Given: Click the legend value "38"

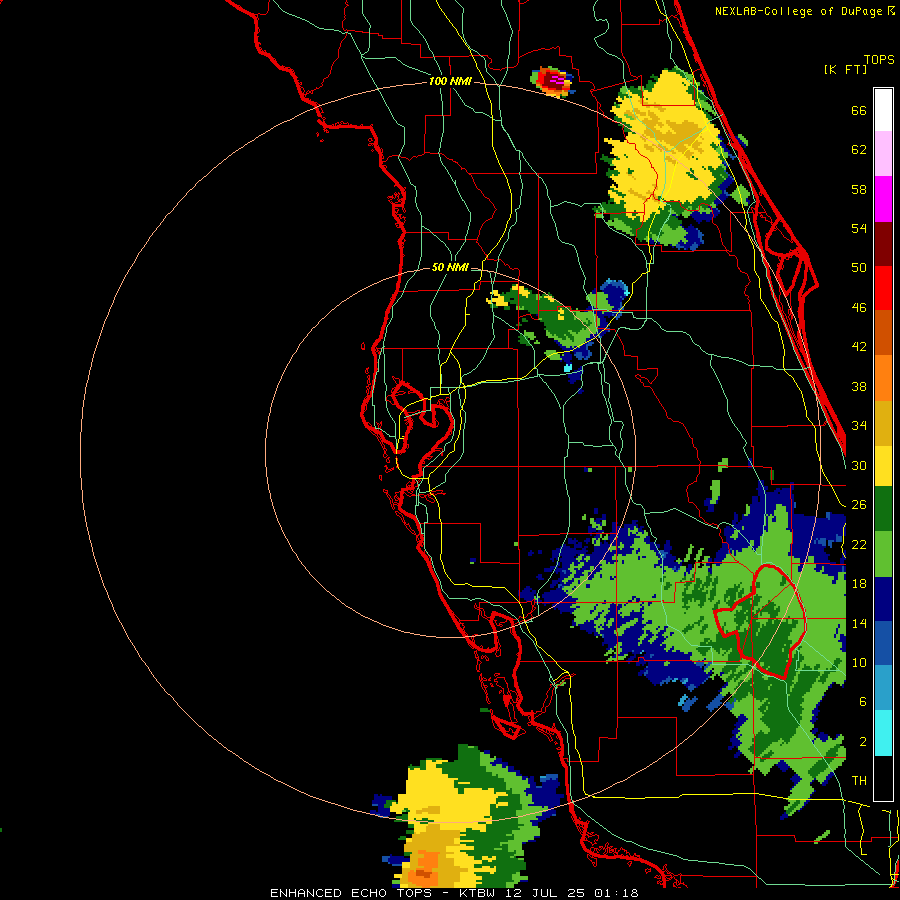Looking at the screenshot, I should (x=859, y=386).
